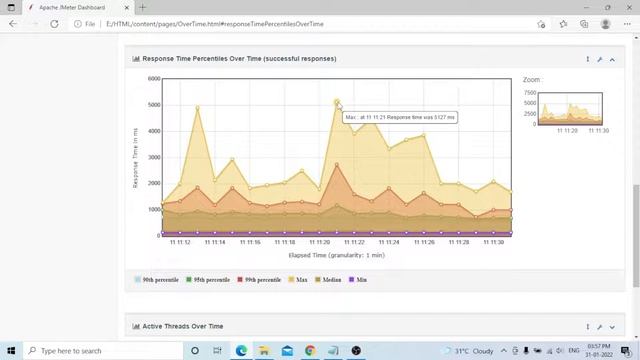Click the browser address bar URL
The image size is (640, 360).
click(215, 24)
